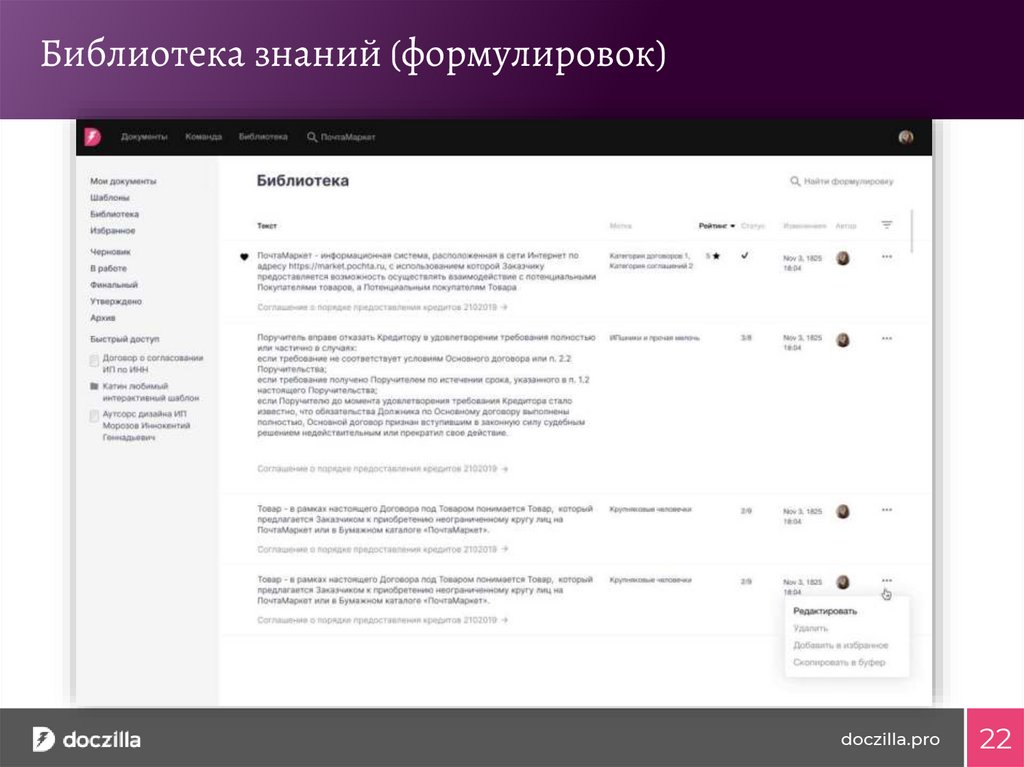
Task: Click the 3/8 status of the Поручитель row
Action: pyautogui.click(x=746, y=338)
